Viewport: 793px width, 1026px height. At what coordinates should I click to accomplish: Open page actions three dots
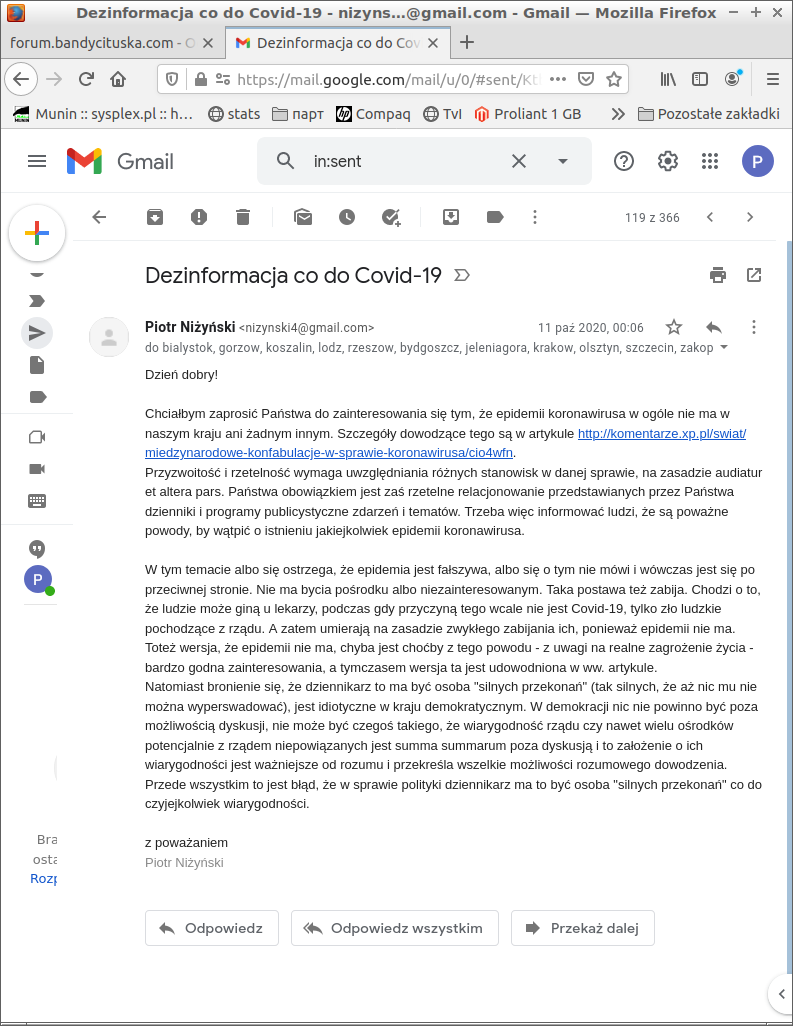click(557, 79)
